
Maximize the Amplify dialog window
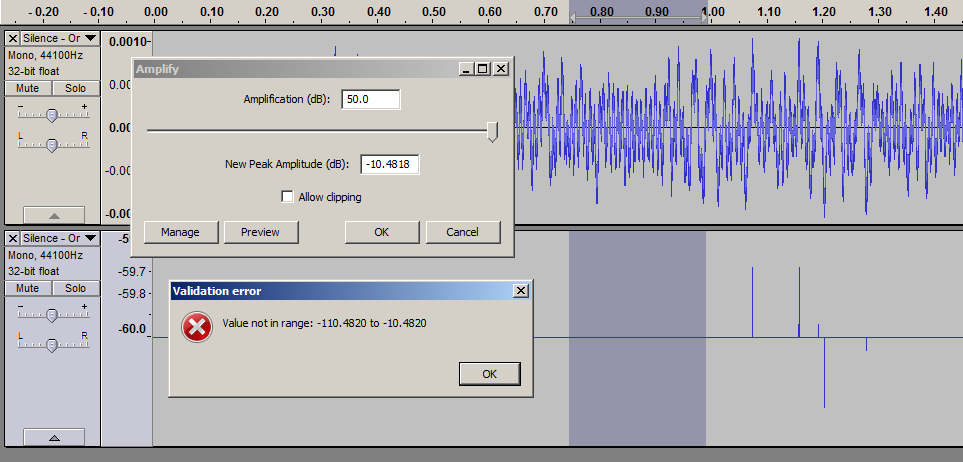click(x=483, y=69)
